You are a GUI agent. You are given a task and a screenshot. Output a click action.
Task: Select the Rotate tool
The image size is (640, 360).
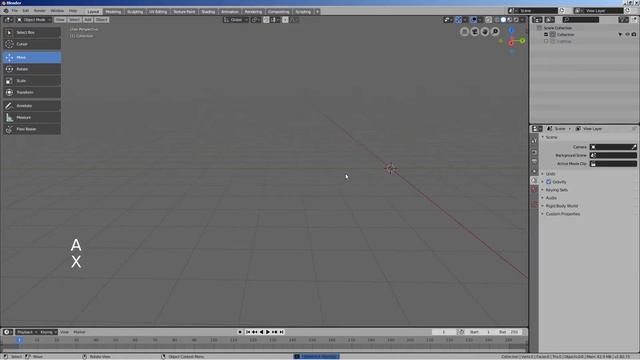coord(32,69)
